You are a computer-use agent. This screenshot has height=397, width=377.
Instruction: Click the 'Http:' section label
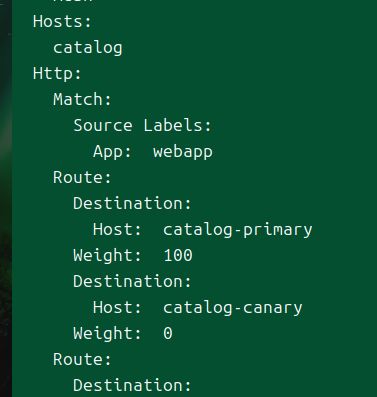pyautogui.click(x=57, y=73)
